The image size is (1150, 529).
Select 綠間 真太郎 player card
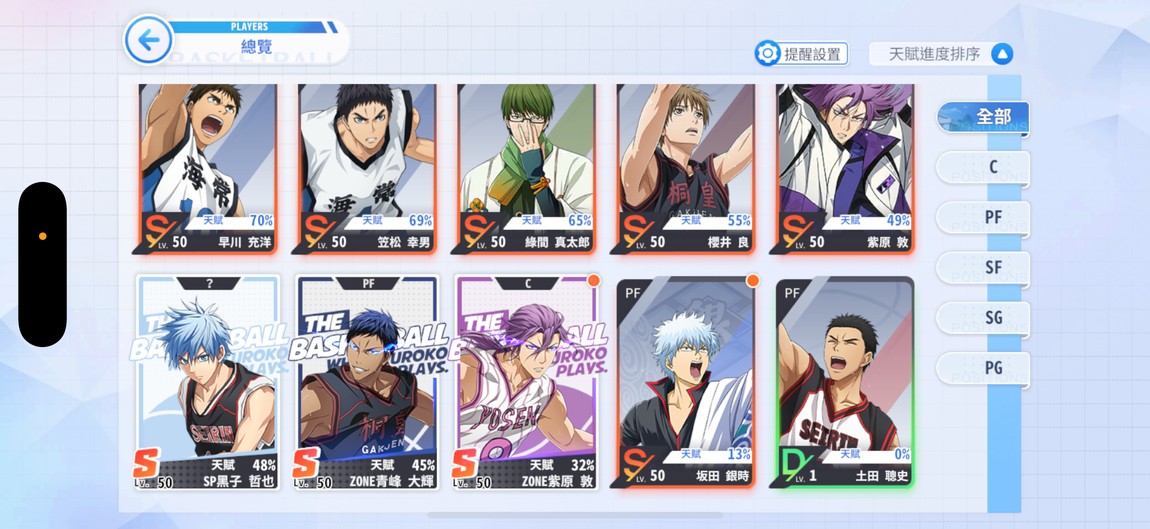pos(527,169)
